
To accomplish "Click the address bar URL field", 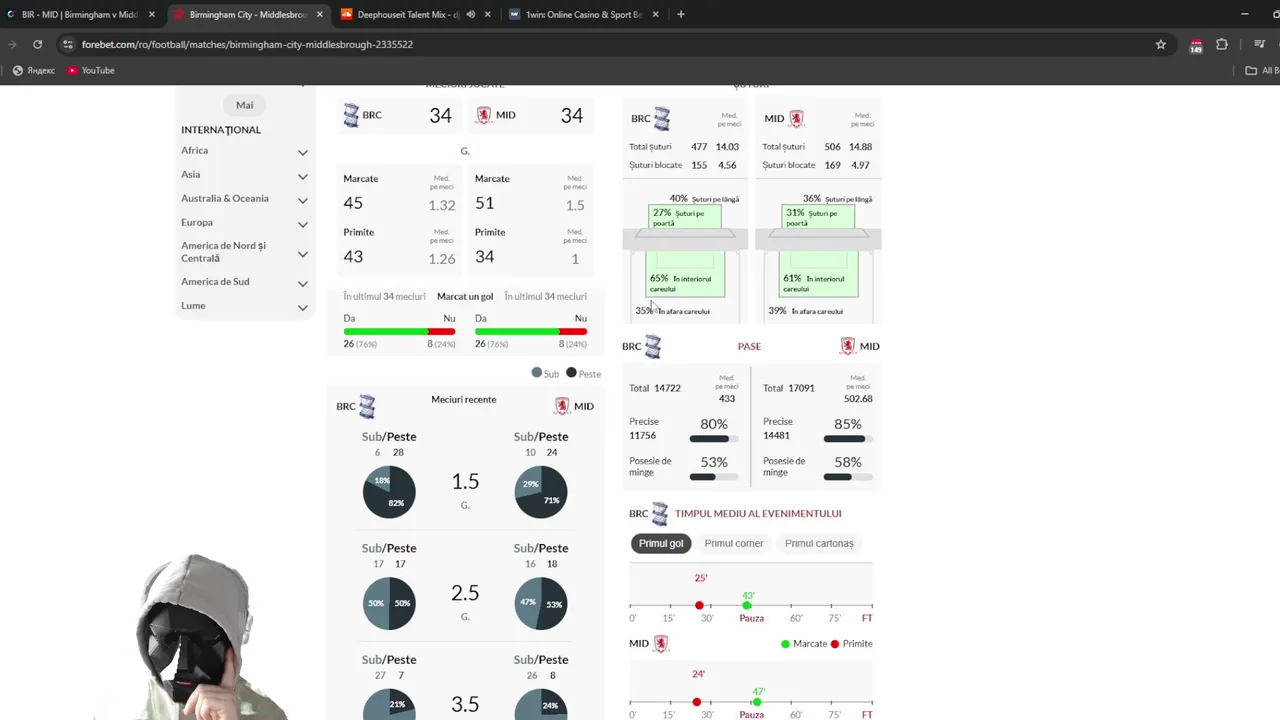I will (x=600, y=44).
